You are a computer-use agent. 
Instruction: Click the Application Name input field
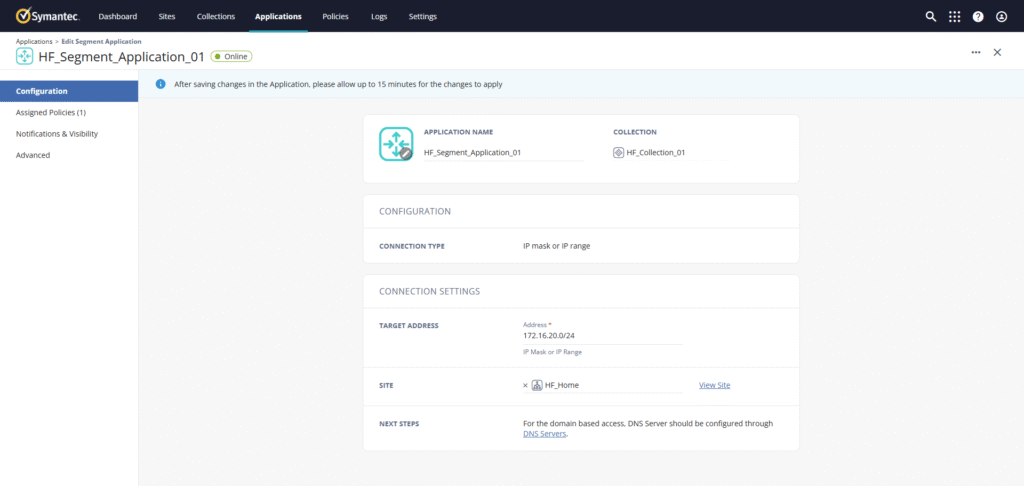tap(502, 153)
